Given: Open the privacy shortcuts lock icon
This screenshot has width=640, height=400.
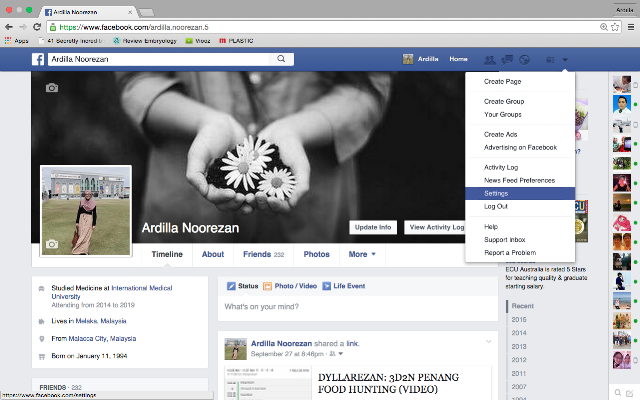Looking at the screenshot, I should pyautogui.click(x=550, y=60).
